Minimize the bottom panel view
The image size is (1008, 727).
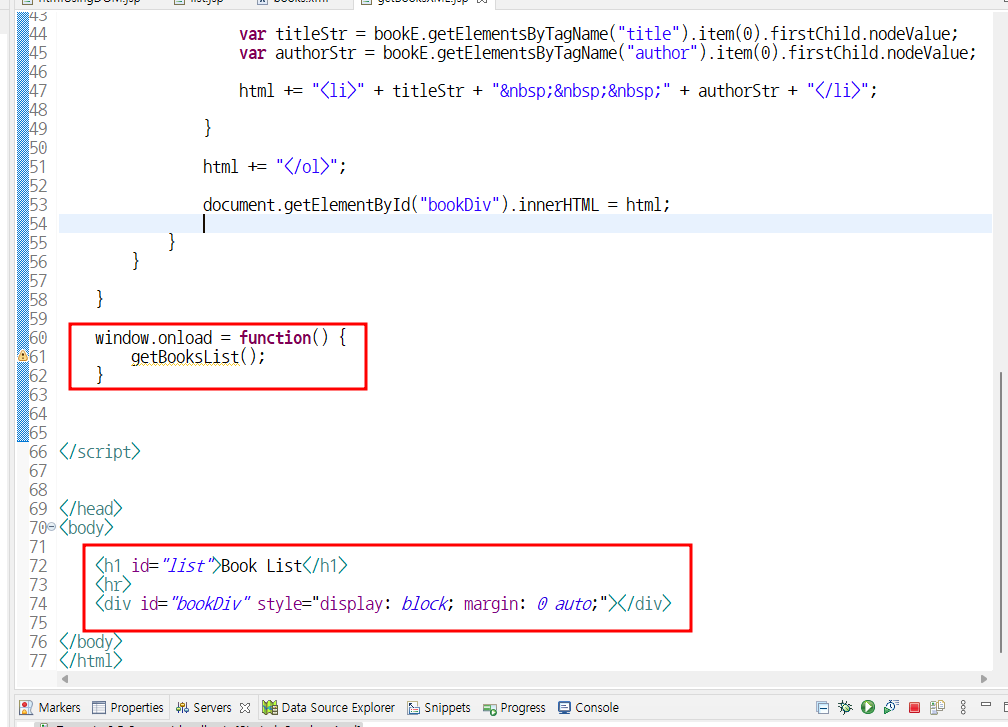[986, 705]
